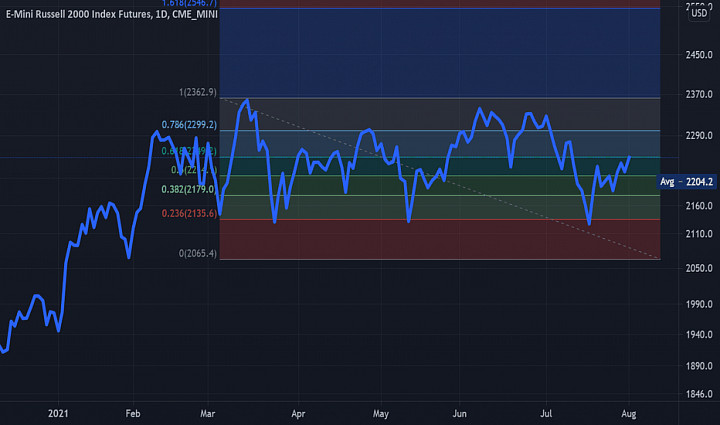Select the Avg 2204.2 price label

tap(686, 182)
